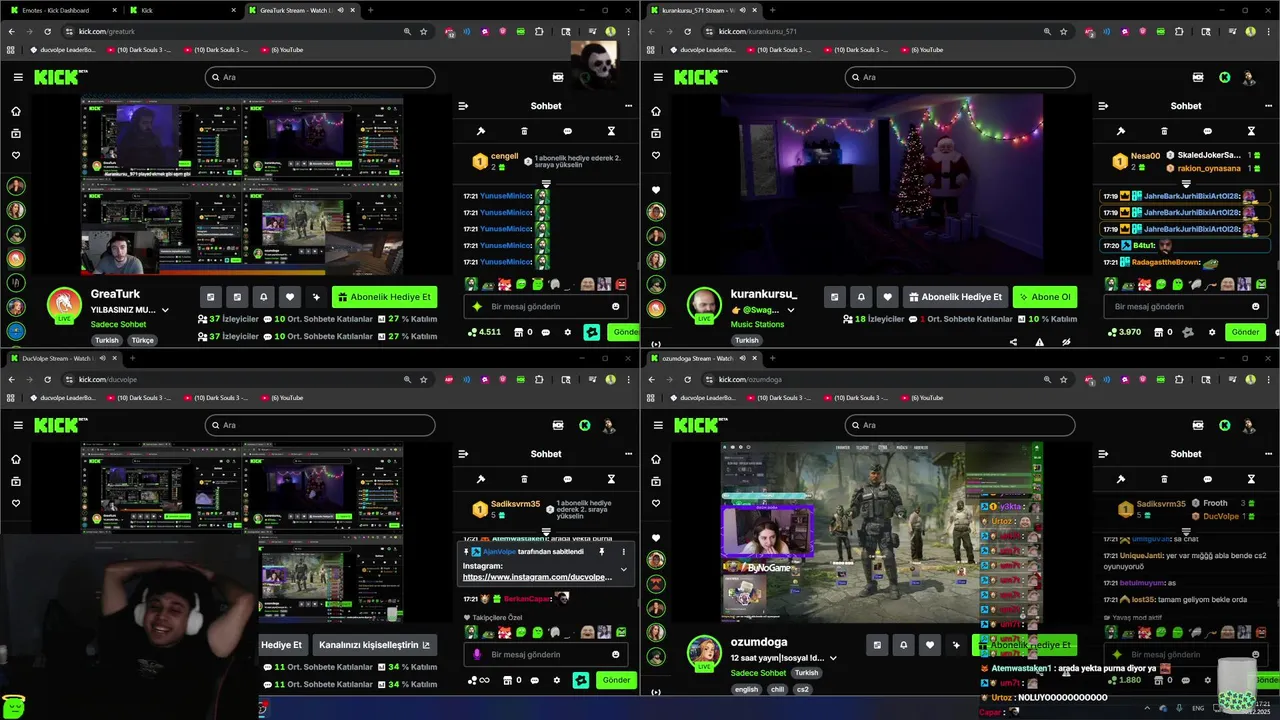
Task: Expand the leaderboard handle under cengell in GreaTurk chat
Action: click(x=546, y=184)
